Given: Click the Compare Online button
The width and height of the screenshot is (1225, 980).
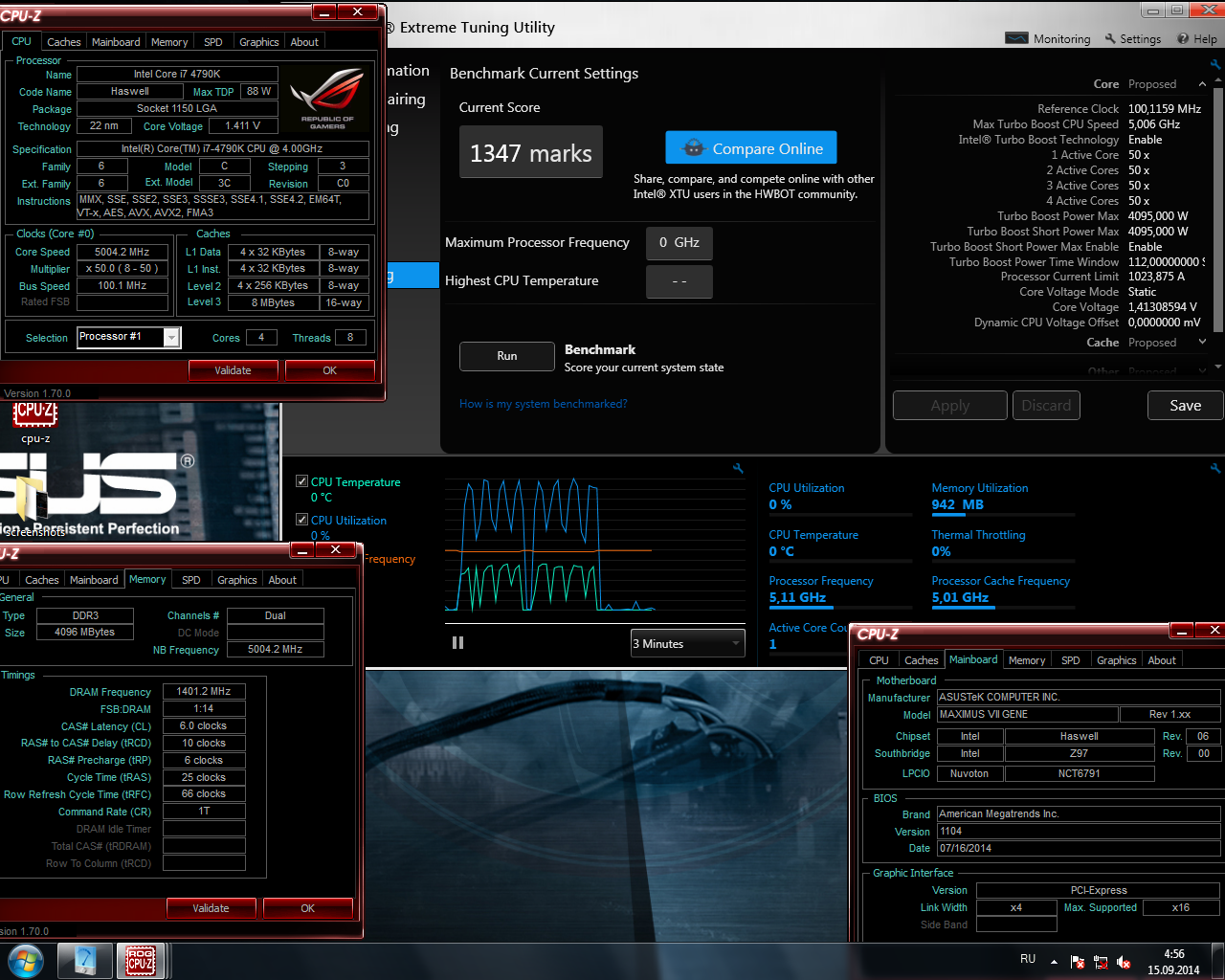Looking at the screenshot, I should point(751,148).
